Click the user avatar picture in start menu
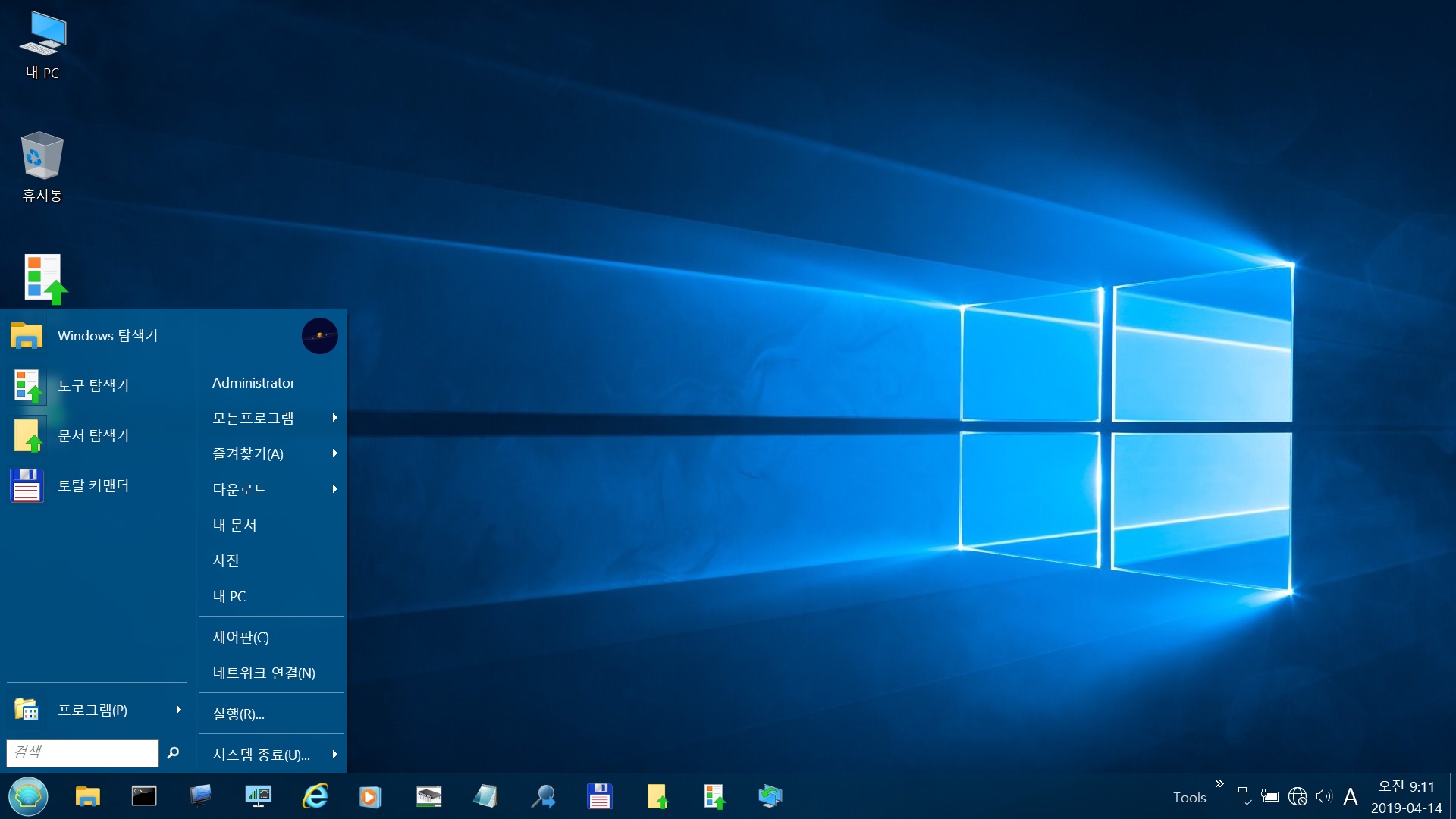 point(320,336)
